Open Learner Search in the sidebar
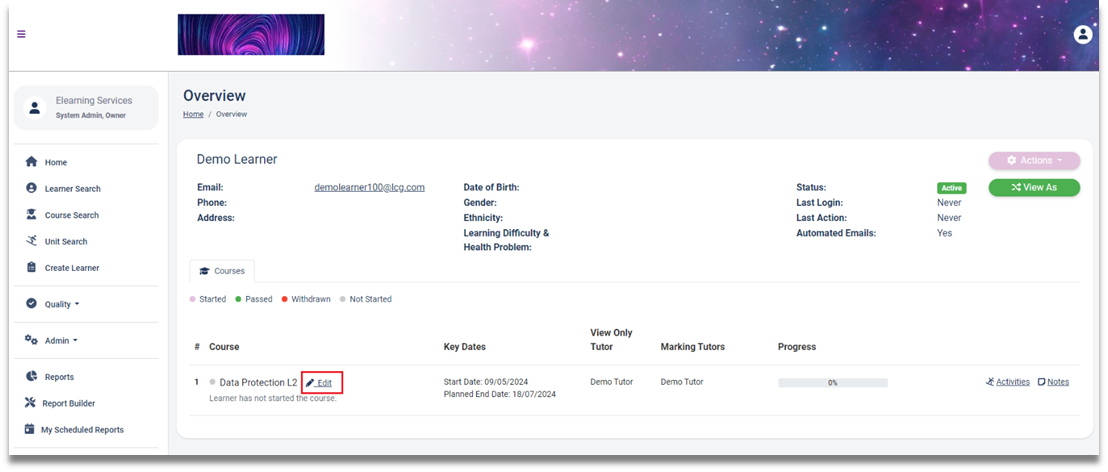Image resolution: width=1108 pixels, height=472 pixels. tap(73, 189)
